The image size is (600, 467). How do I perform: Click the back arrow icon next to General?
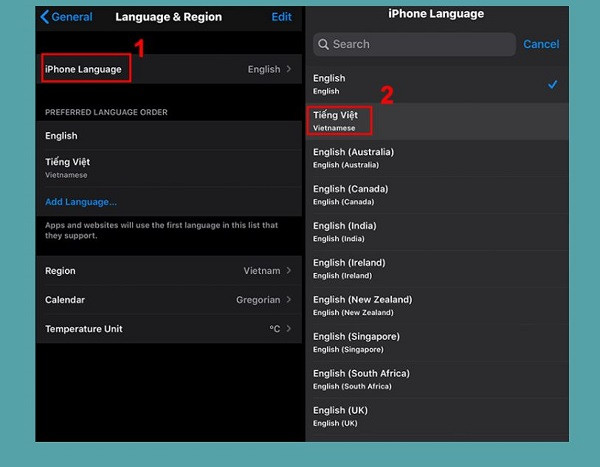pos(44,17)
